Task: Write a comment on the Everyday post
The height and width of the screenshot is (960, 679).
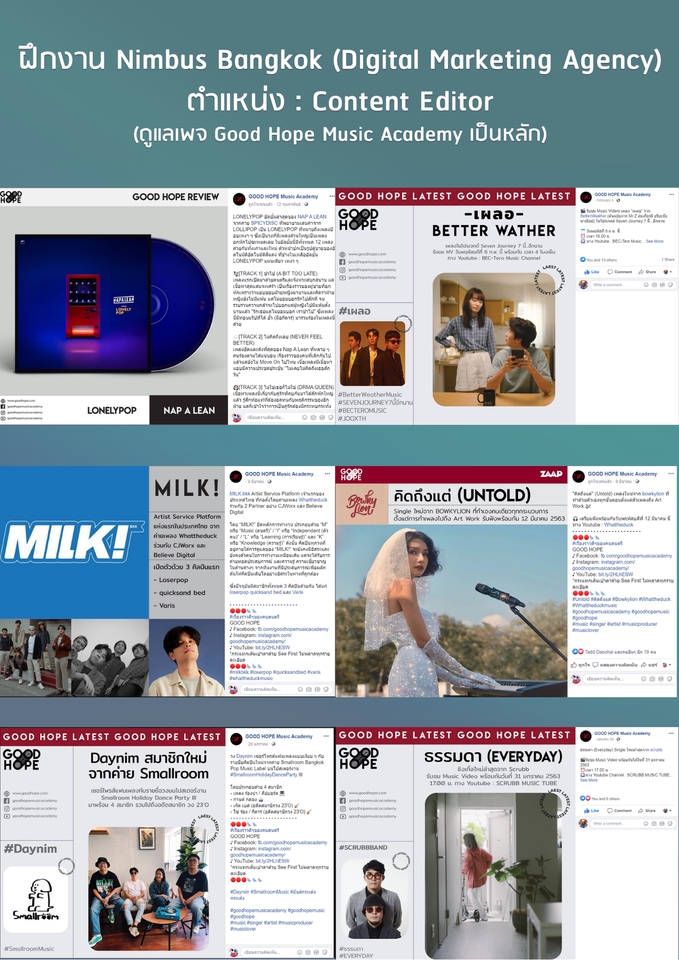Action: point(633,823)
